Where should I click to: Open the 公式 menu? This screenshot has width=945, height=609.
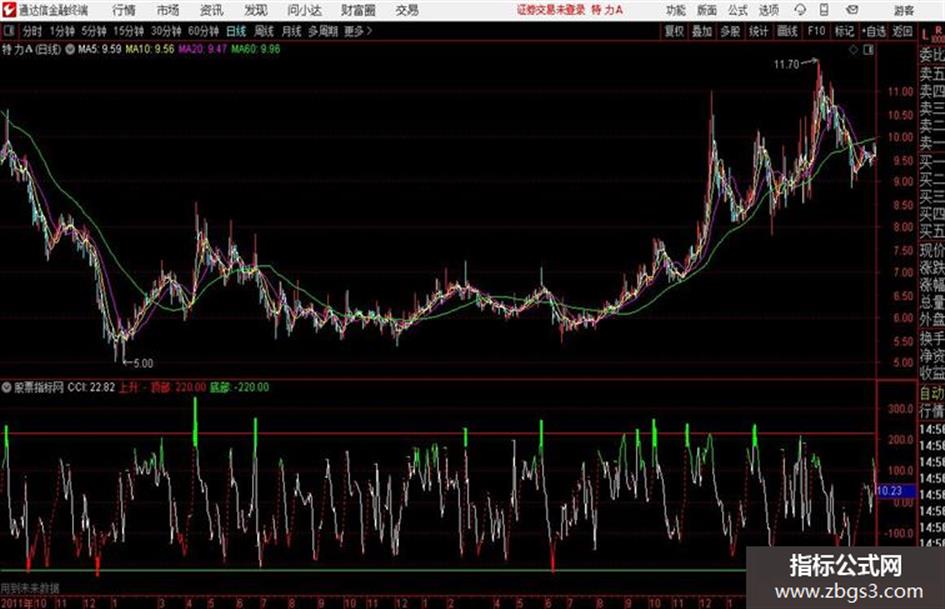click(738, 10)
